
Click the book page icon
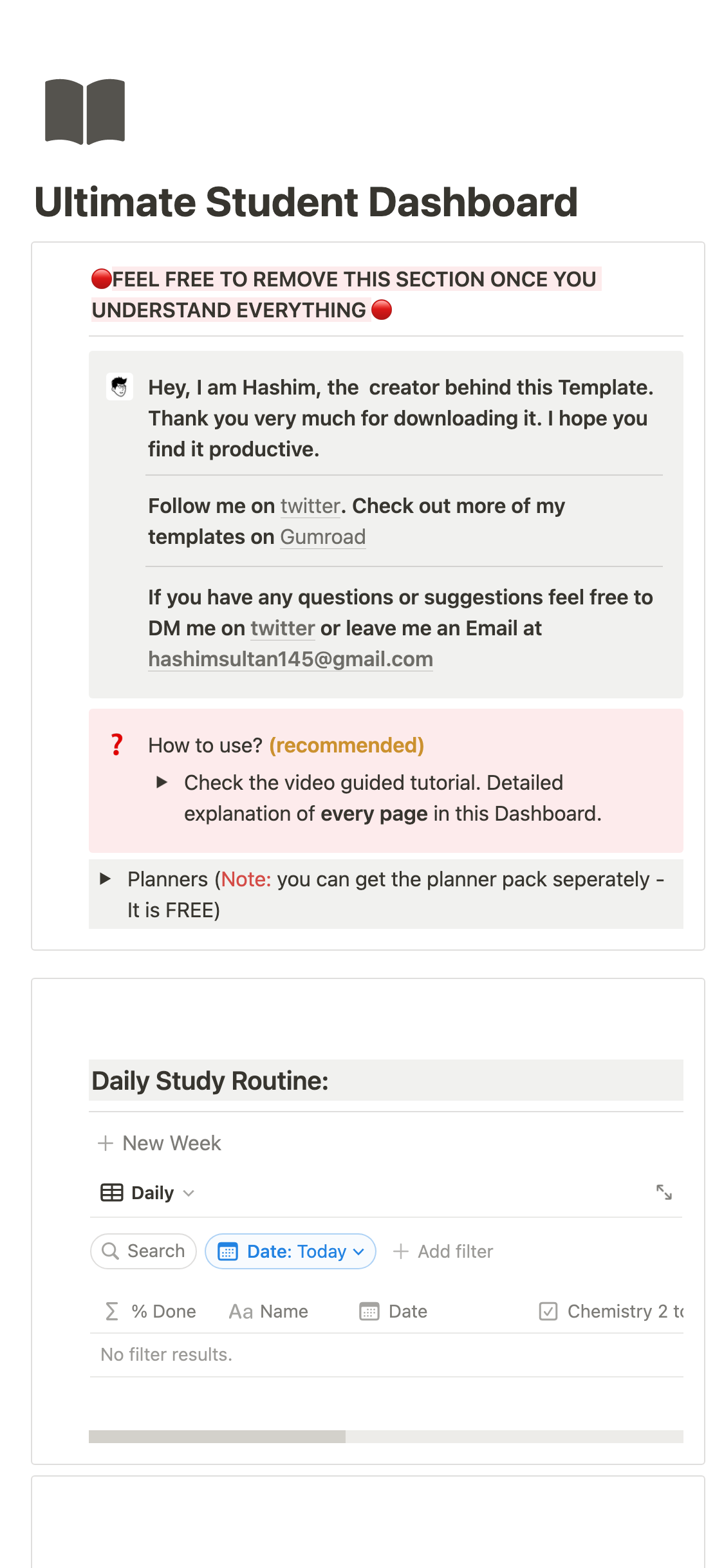click(x=85, y=111)
